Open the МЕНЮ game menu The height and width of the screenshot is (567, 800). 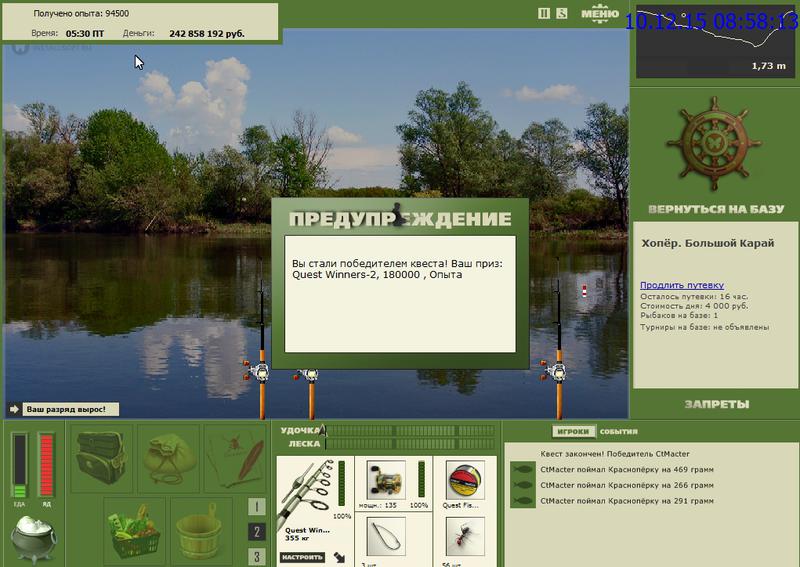[x=600, y=14]
